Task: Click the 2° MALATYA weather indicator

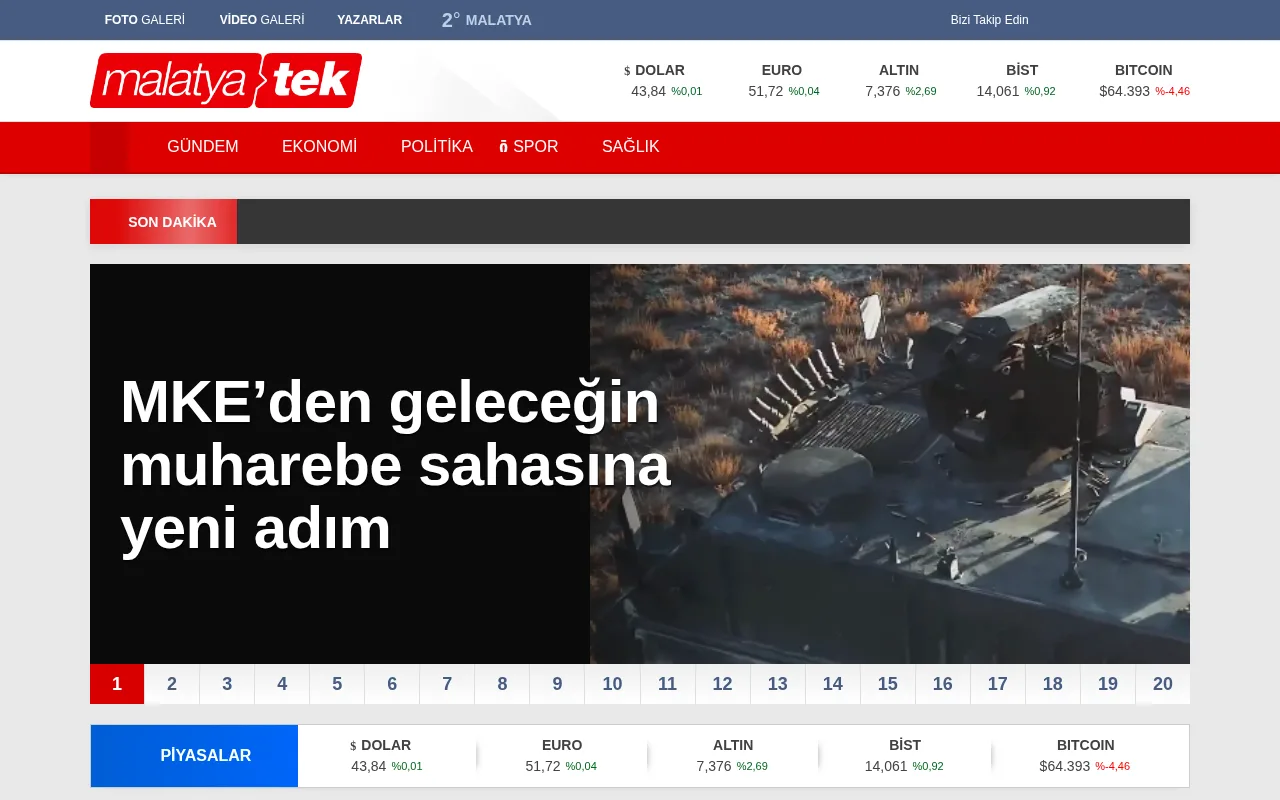Action: pos(486,19)
